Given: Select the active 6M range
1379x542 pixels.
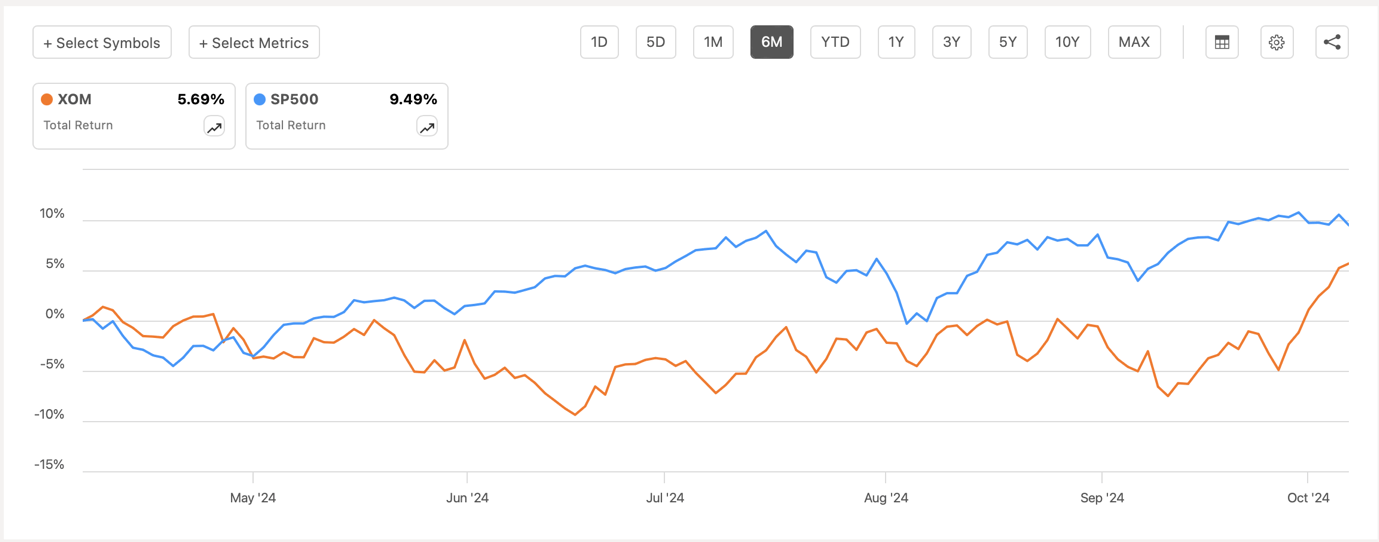Looking at the screenshot, I should click(771, 42).
